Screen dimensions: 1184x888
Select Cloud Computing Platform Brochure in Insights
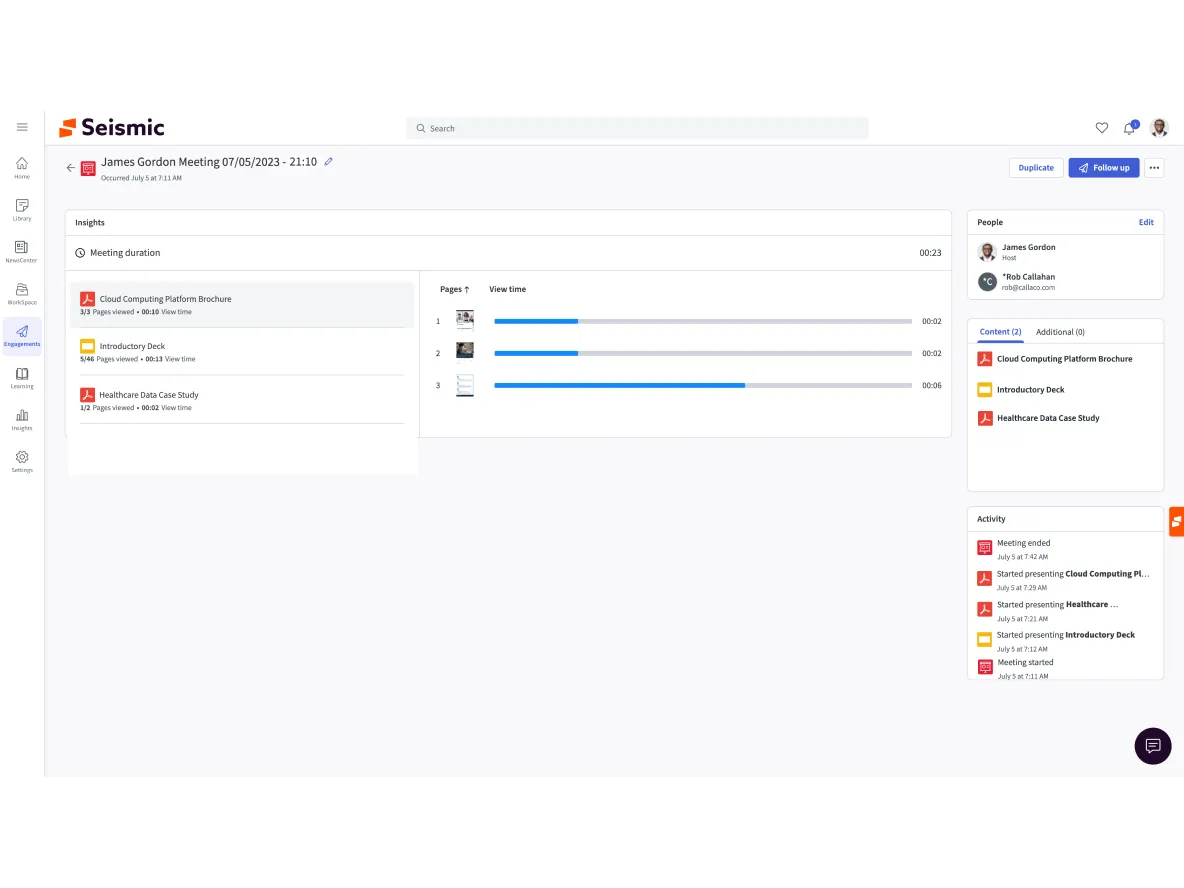click(242, 304)
